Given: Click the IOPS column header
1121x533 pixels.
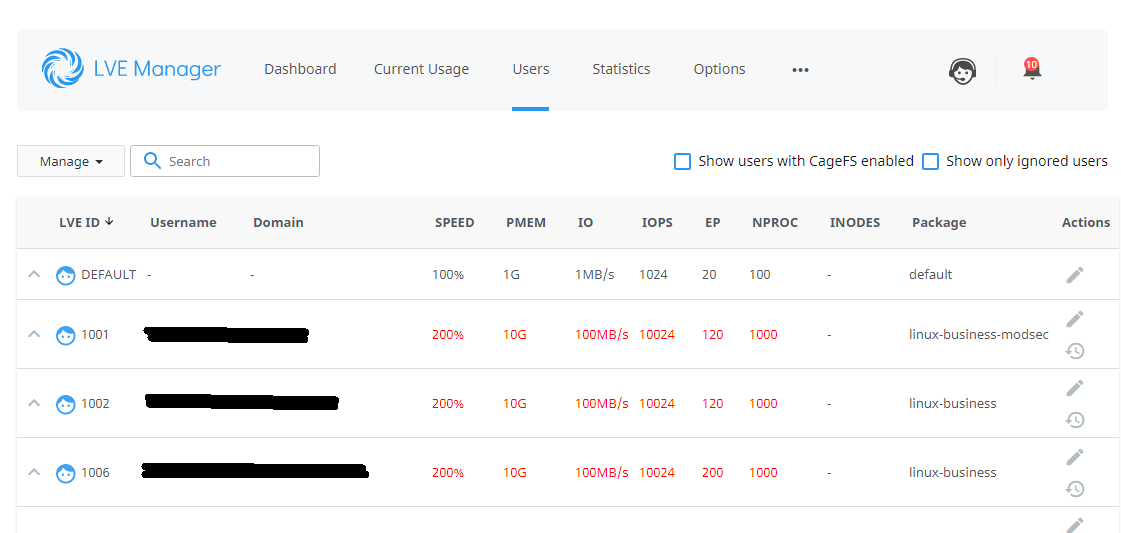Looking at the screenshot, I should point(657,222).
